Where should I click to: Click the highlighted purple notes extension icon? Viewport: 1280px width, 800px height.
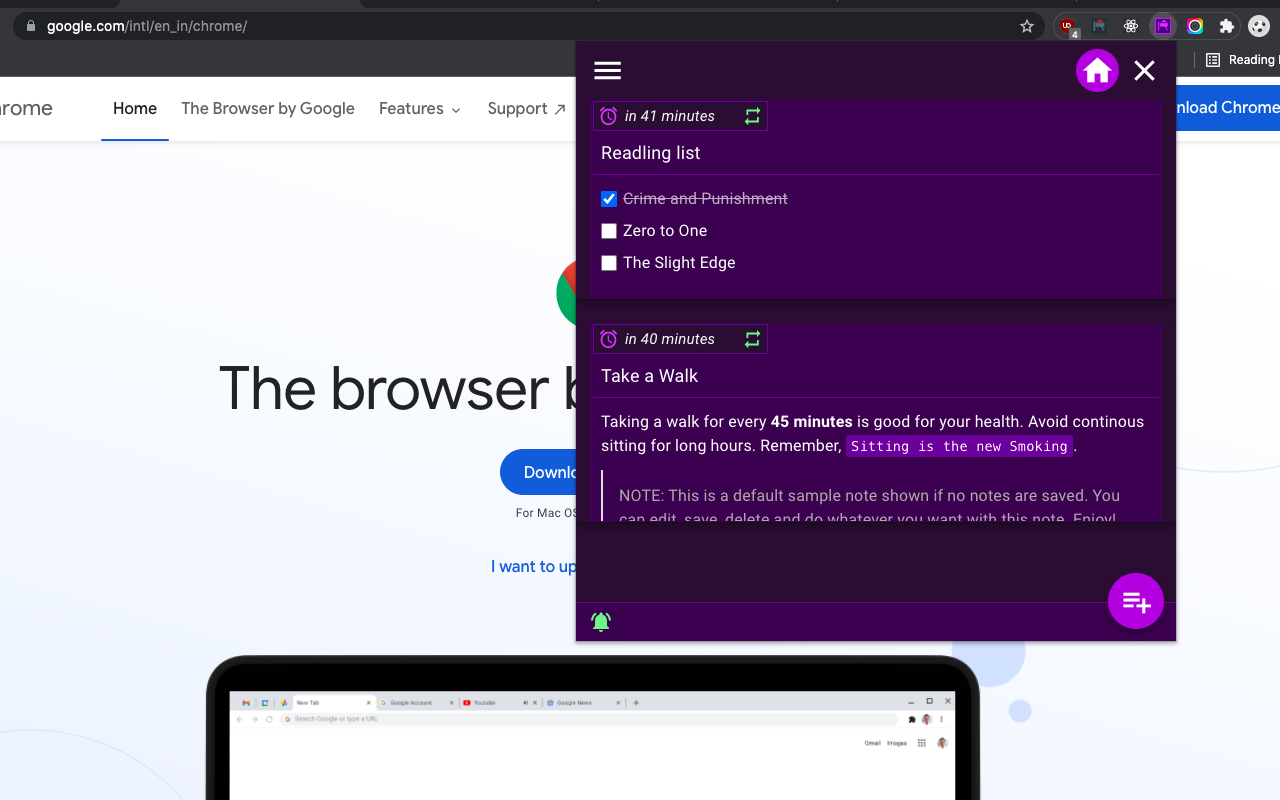[x=1163, y=26]
